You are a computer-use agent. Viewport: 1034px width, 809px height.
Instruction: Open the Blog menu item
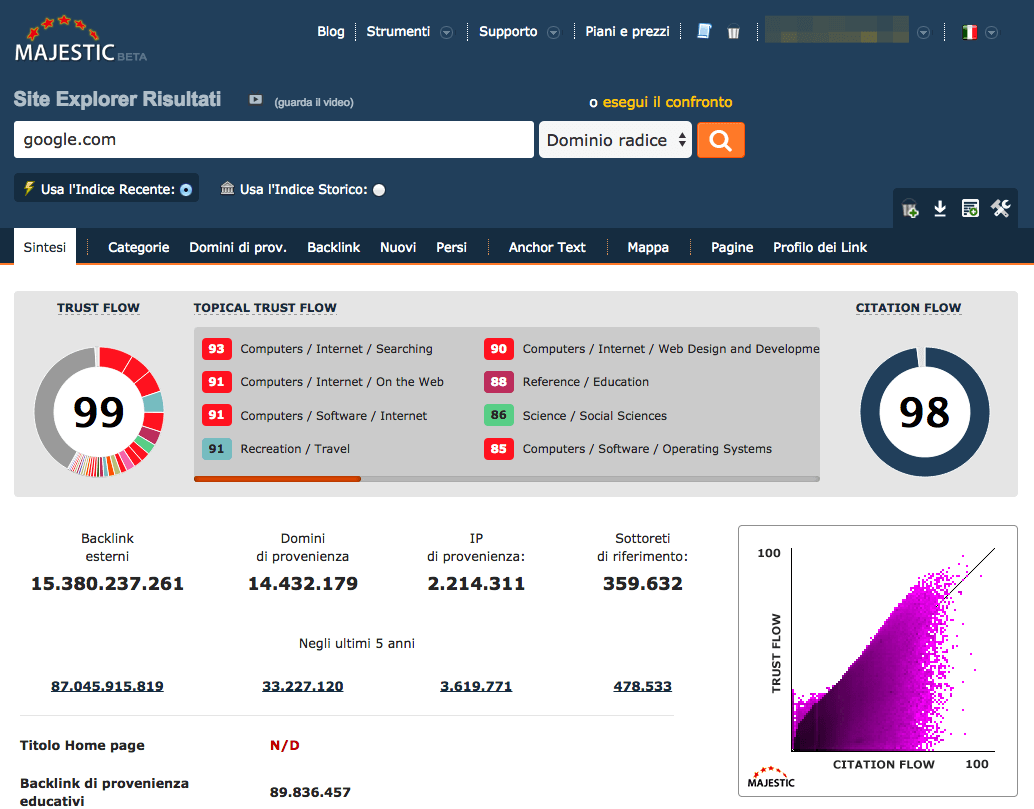330,32
